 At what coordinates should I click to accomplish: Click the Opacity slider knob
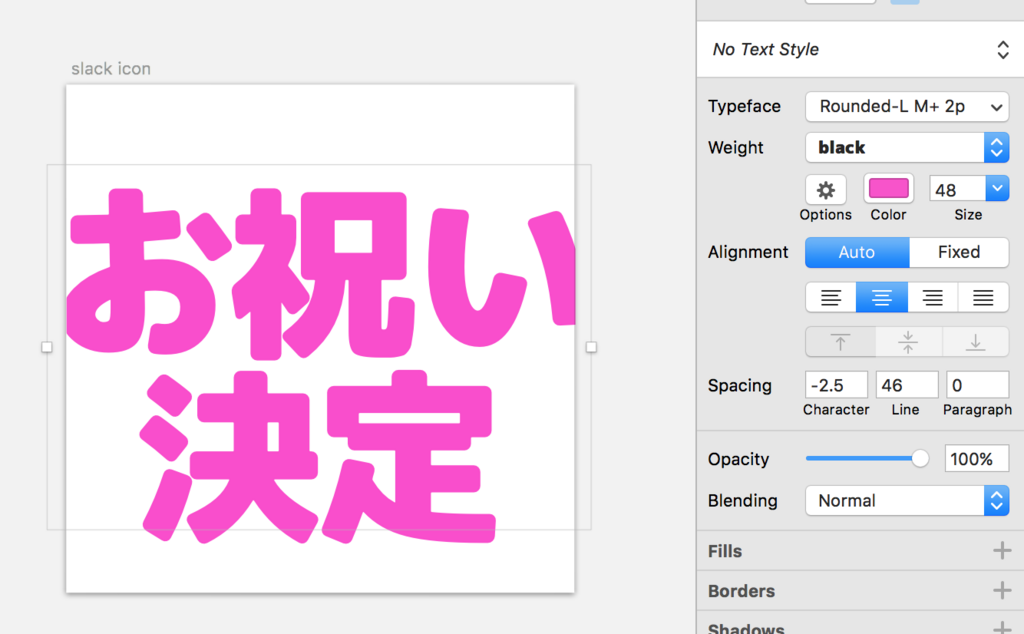point(920,459)
